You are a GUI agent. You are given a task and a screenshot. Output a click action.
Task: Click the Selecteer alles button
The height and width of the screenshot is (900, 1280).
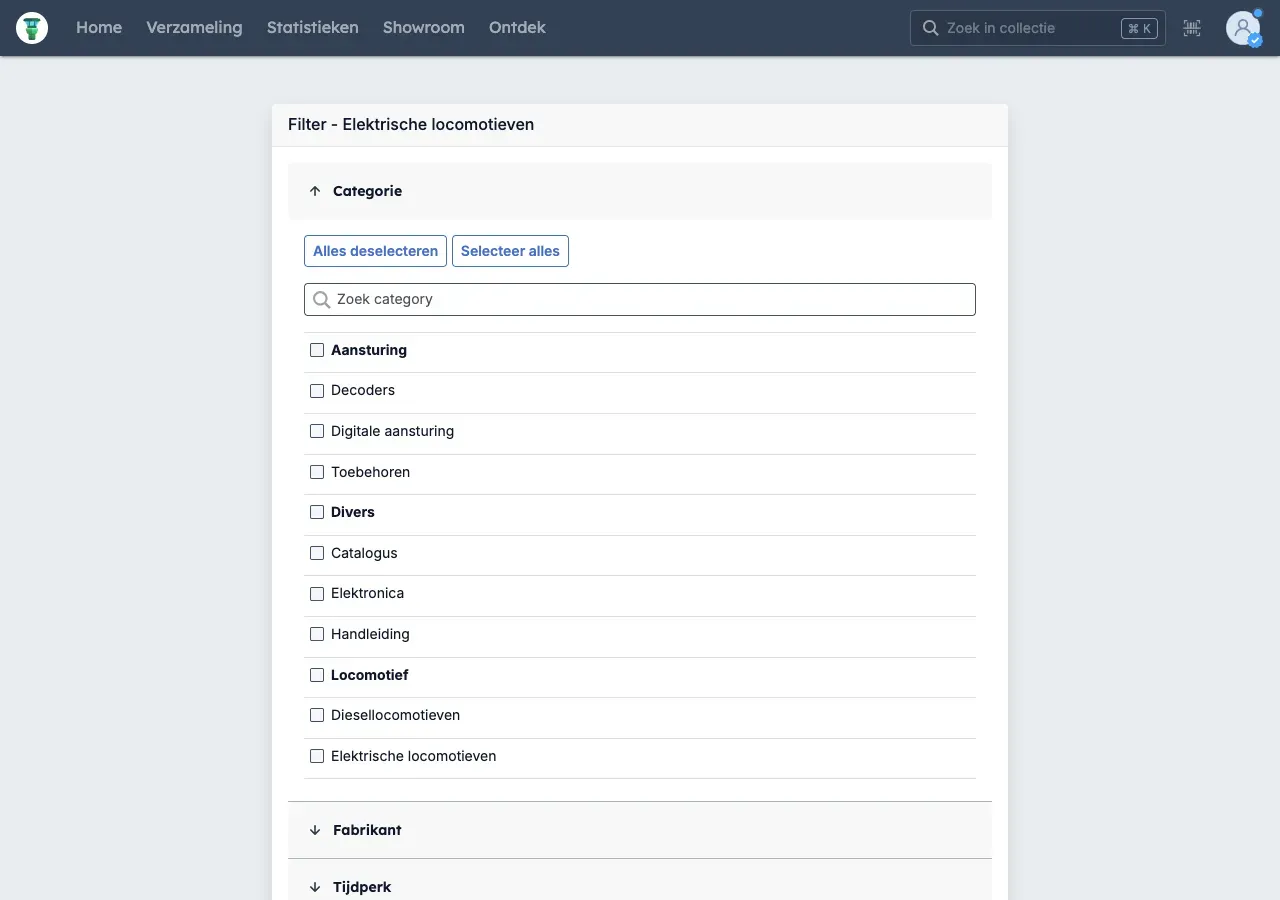[510, 251]
